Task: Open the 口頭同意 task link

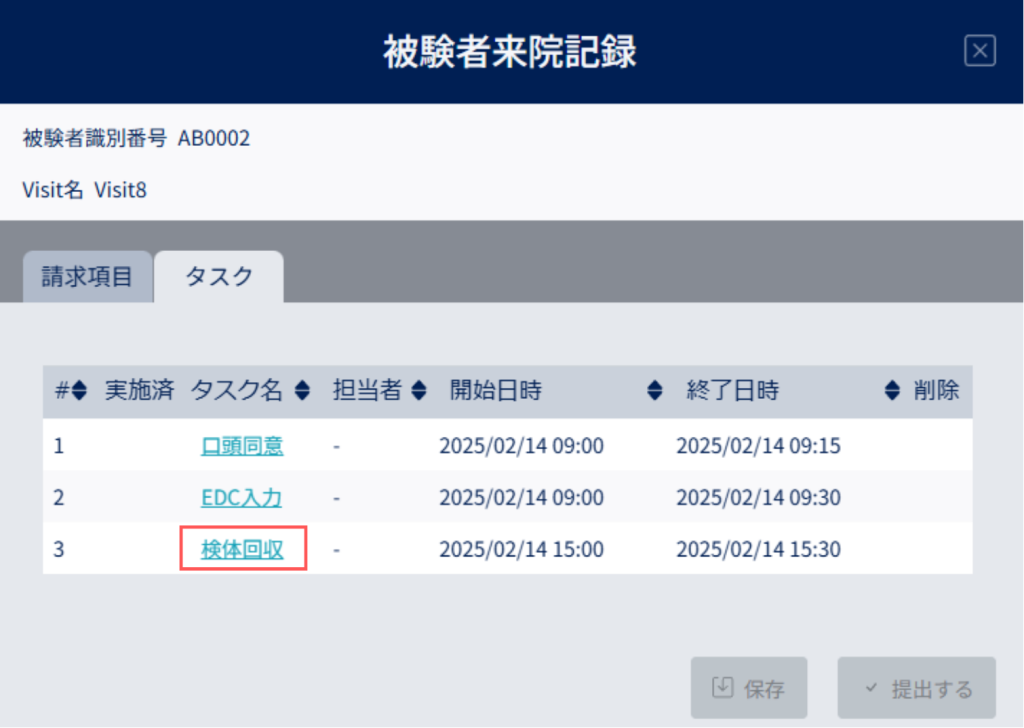Action: [x=242, y=446]
